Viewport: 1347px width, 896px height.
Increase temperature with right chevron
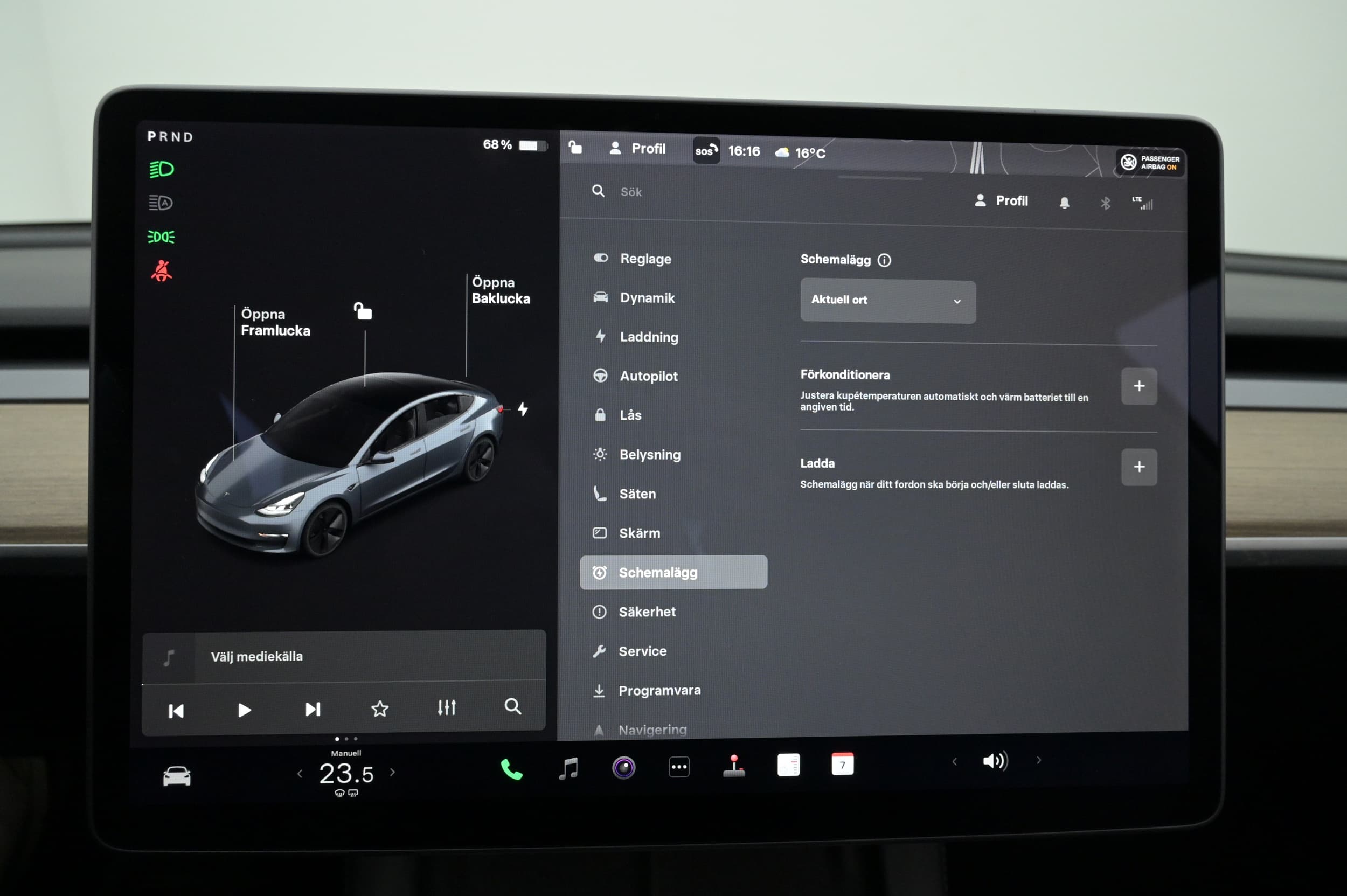click(393, 772)
